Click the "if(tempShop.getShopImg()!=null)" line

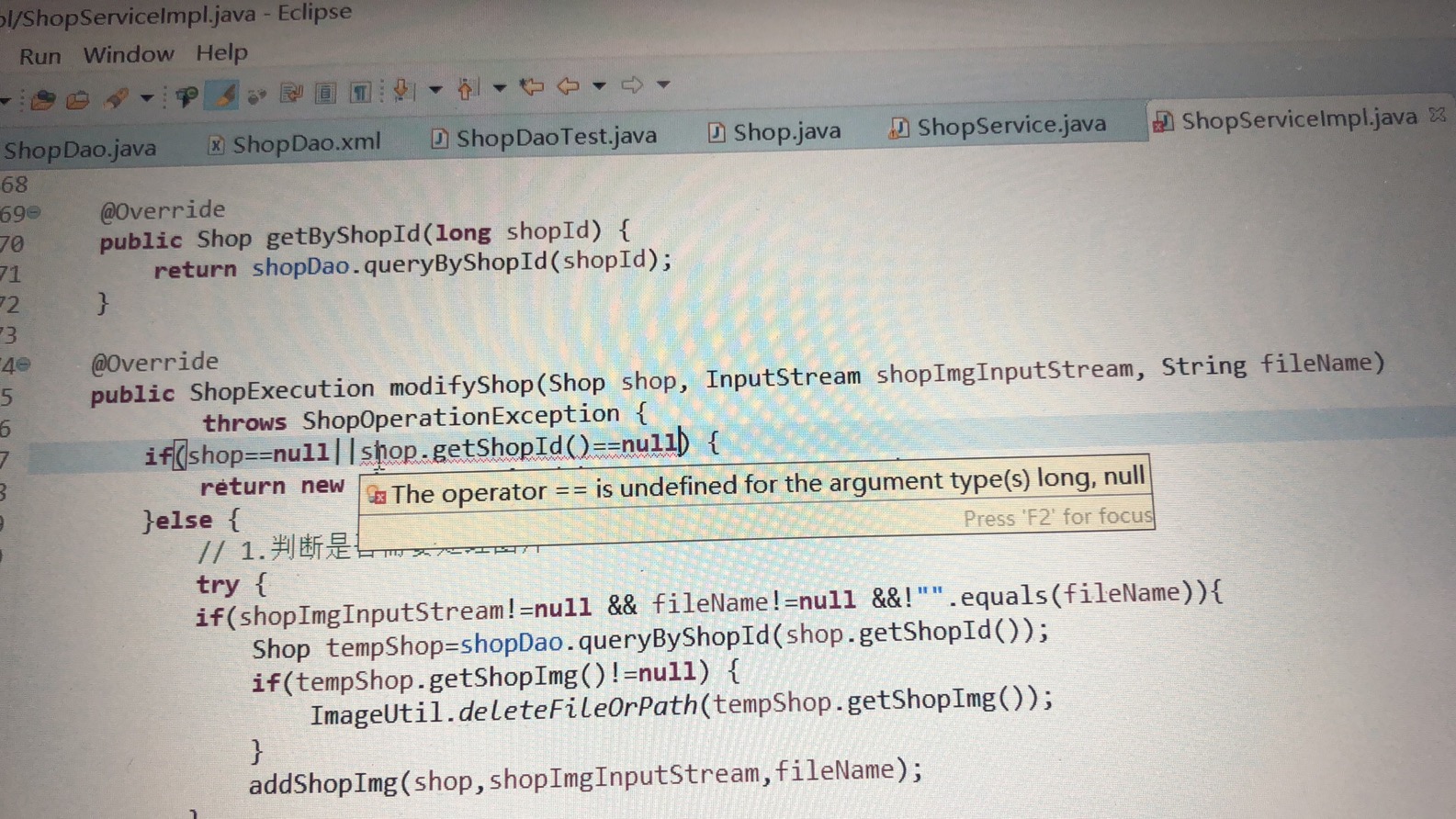[x=495, y=679]
